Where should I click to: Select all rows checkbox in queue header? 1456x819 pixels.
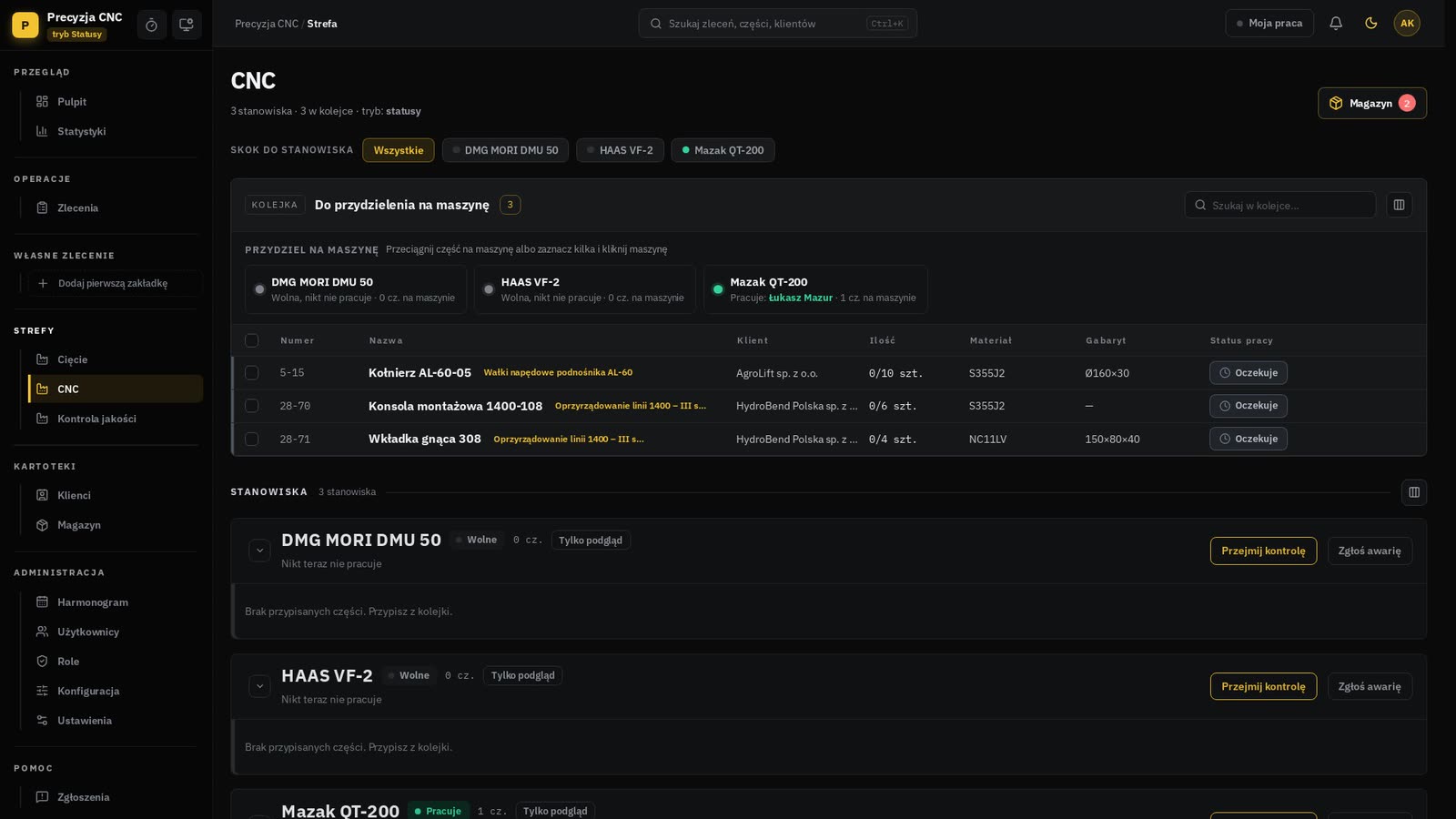coord(252,340)
